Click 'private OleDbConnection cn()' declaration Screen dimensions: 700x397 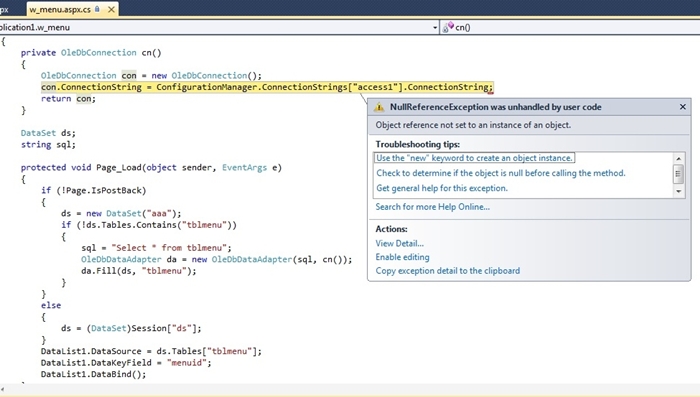(91, 53)
